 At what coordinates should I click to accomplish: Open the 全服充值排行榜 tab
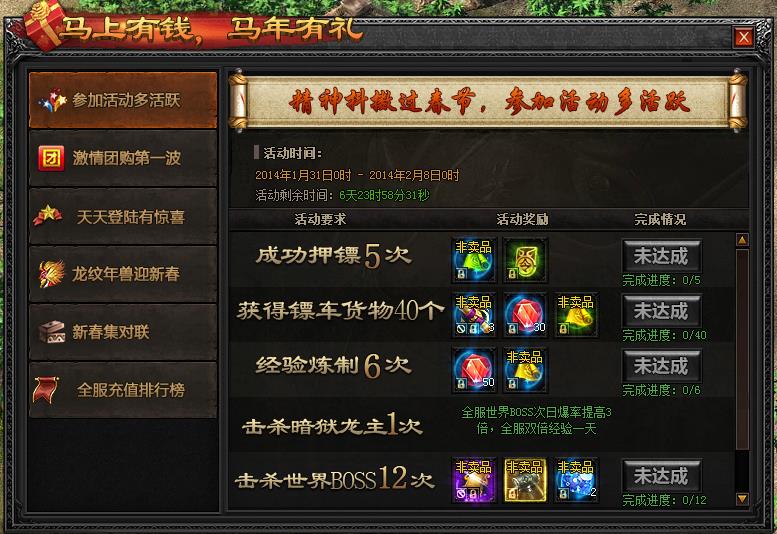(x=123, y=390)
